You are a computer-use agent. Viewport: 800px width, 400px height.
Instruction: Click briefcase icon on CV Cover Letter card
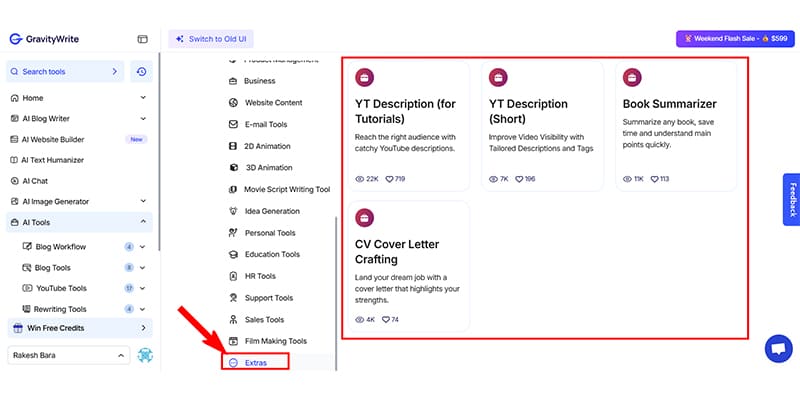[365, 218]
